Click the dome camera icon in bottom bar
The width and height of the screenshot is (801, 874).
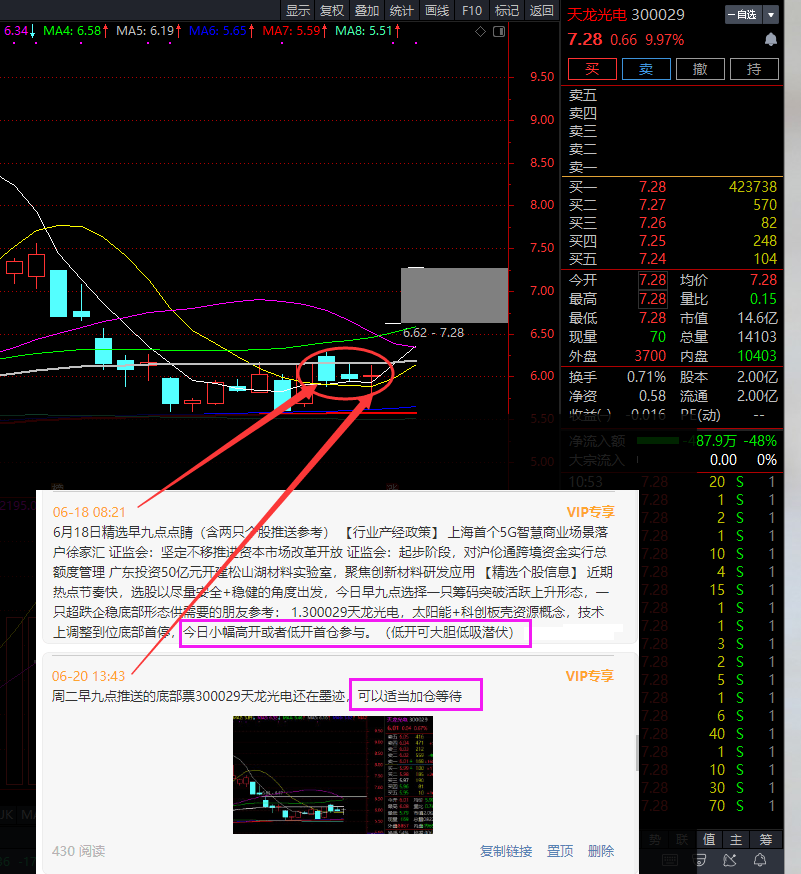699,860
